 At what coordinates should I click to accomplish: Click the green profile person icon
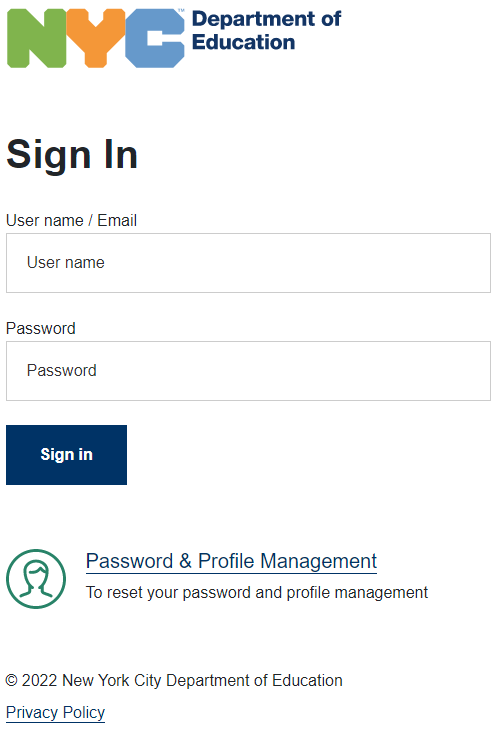tap(36, 579)
